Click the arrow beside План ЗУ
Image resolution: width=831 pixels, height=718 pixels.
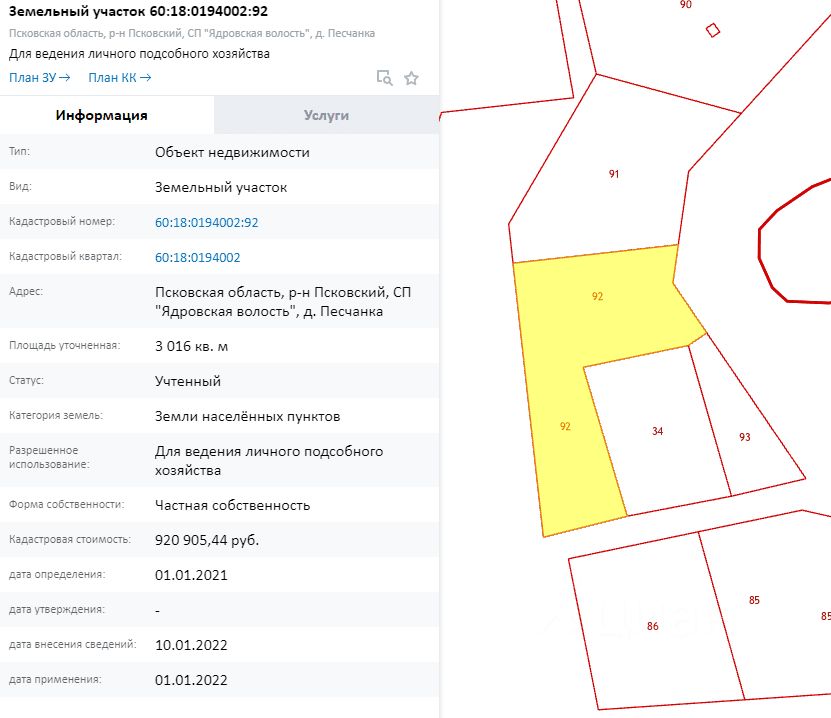click(x=65, y=77)
